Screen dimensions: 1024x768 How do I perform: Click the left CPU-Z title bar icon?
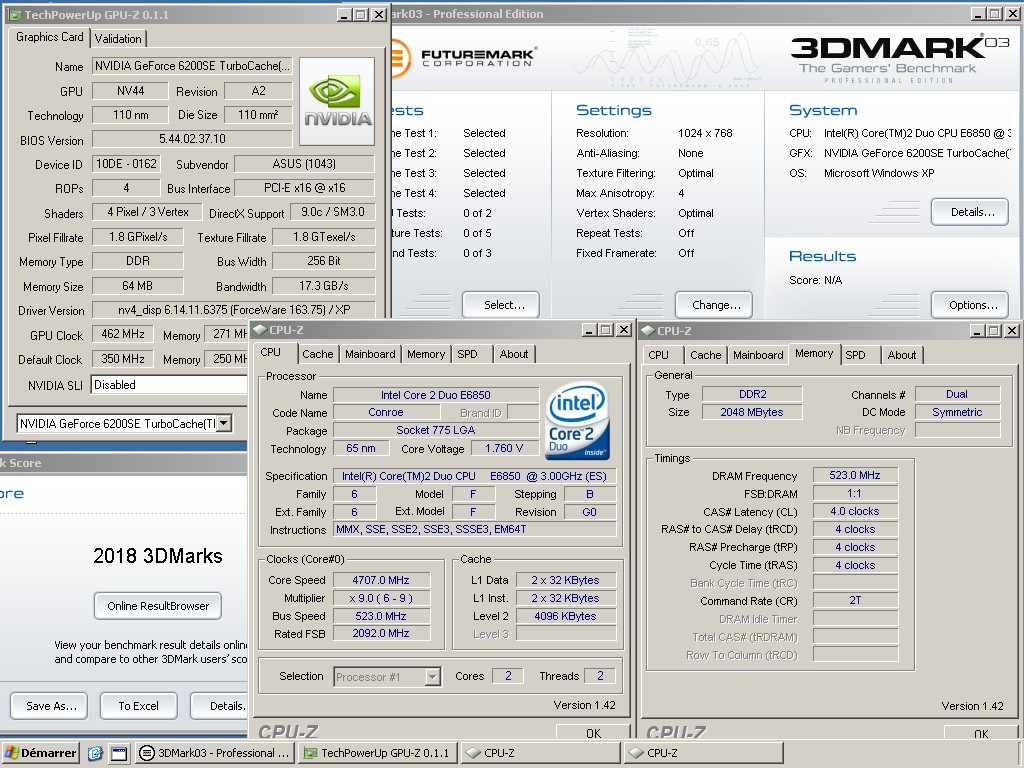(260, 330)
